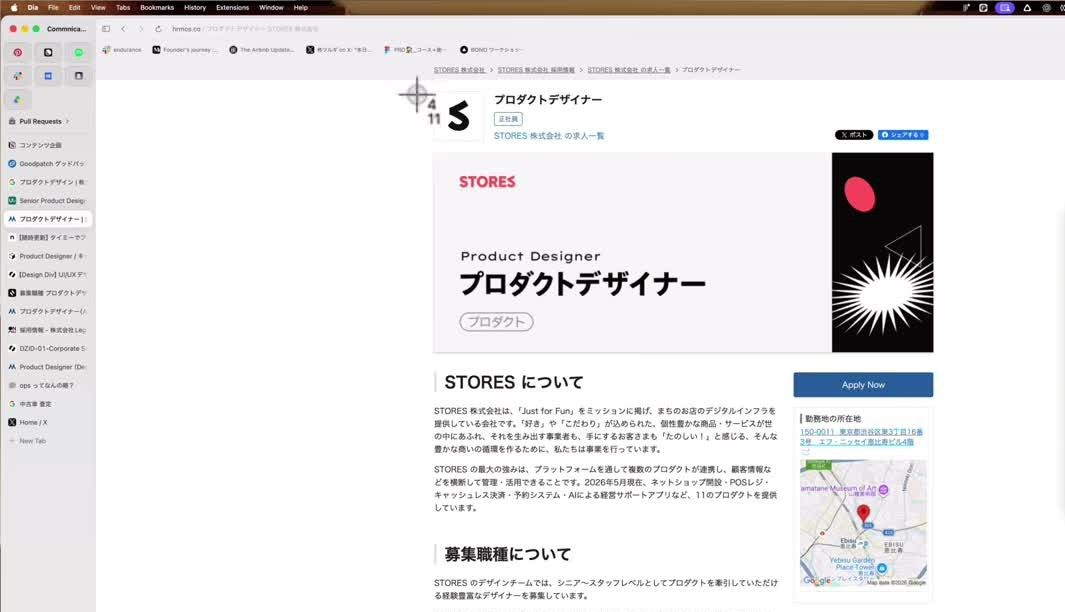Open the Tabs menu
The width and height of the screenshot is (1065, 612).
pyautogui.click(x=123, y=7)
